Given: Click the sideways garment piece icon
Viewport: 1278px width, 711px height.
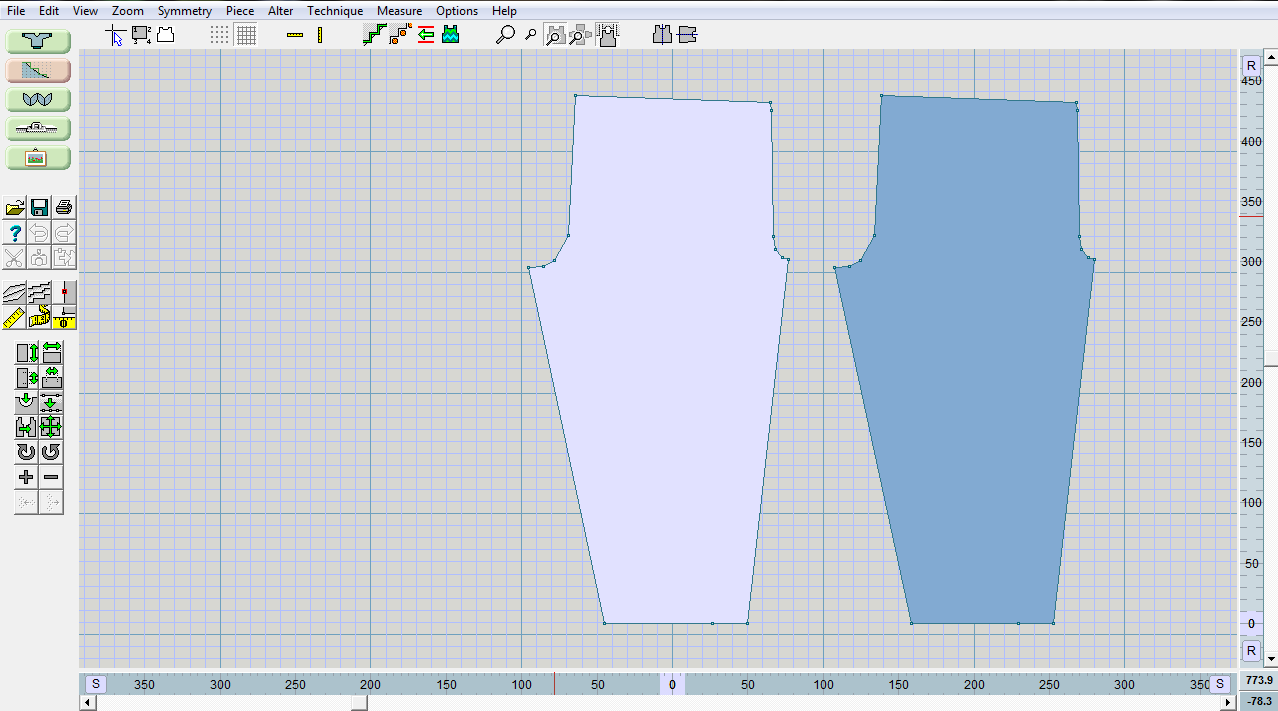Looking at the screenshot, I should coord(686,35).
